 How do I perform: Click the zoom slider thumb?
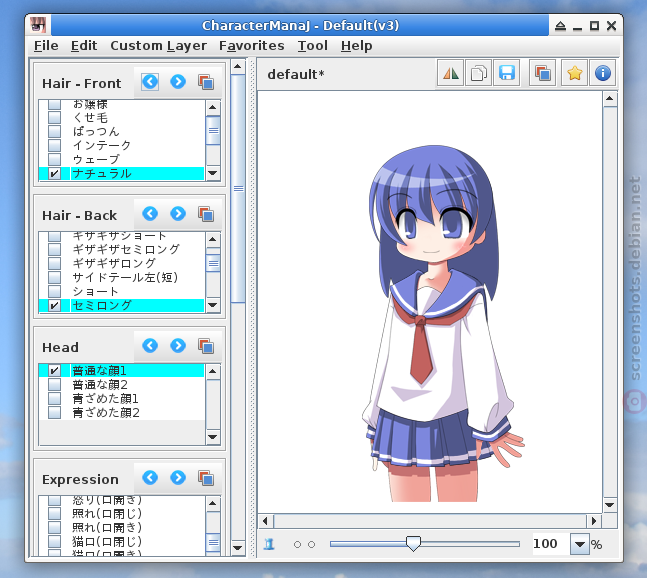point(413,543)
